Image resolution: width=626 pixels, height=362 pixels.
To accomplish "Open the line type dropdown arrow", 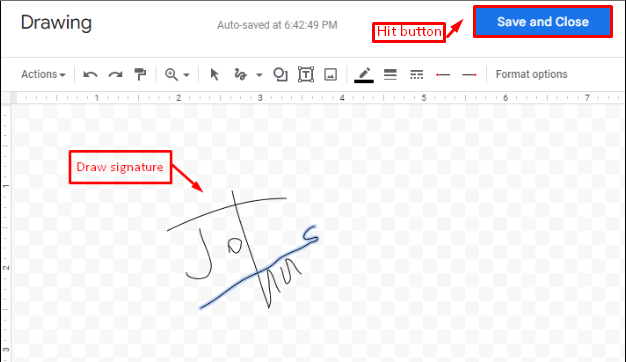I will 259,75.
